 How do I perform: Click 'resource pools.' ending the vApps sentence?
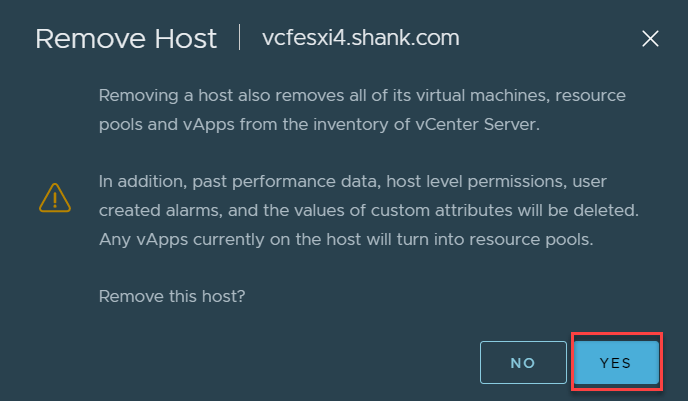pos(531,239)
